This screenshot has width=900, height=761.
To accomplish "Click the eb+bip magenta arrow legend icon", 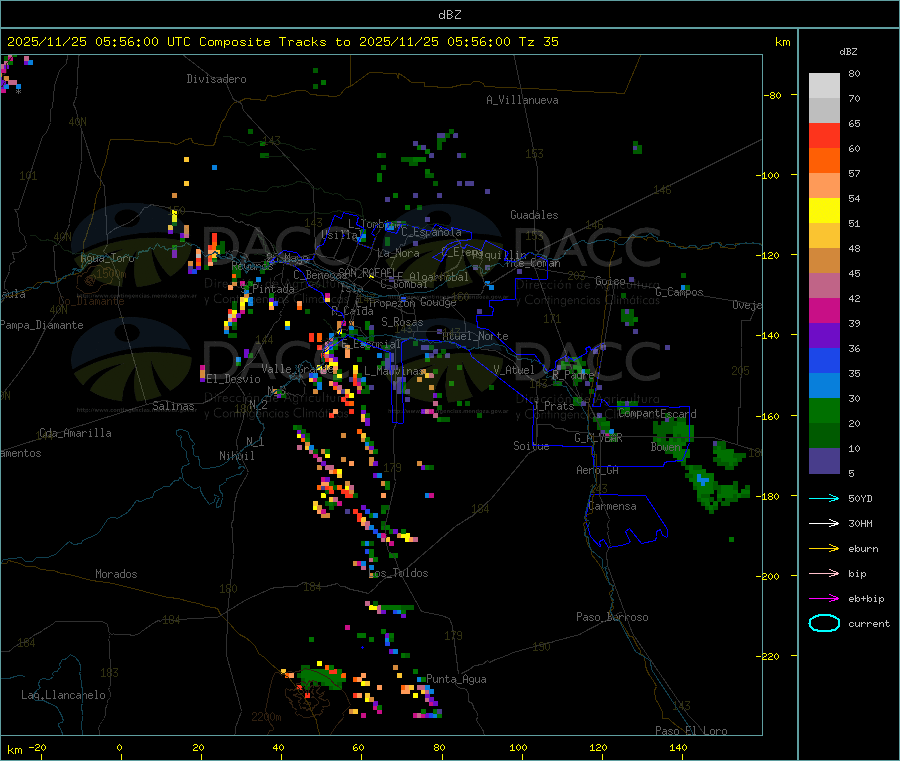I will 824,599.
